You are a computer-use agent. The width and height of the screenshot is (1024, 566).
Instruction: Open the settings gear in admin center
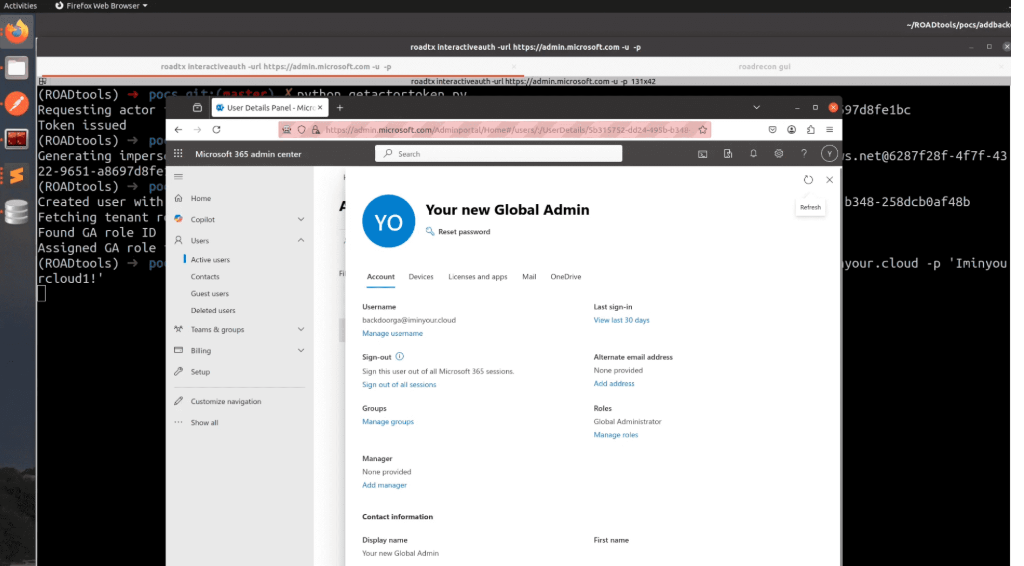click(x=778, y=154)
